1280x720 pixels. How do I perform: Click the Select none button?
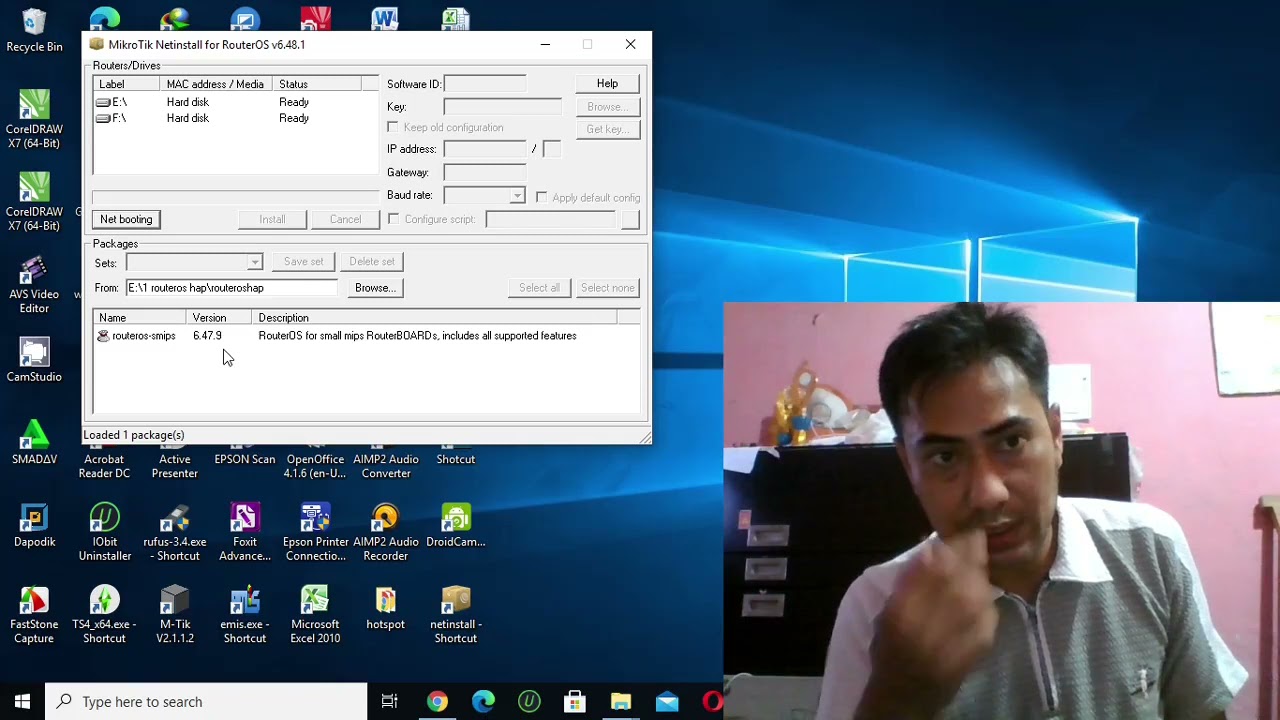click(608, 288)
